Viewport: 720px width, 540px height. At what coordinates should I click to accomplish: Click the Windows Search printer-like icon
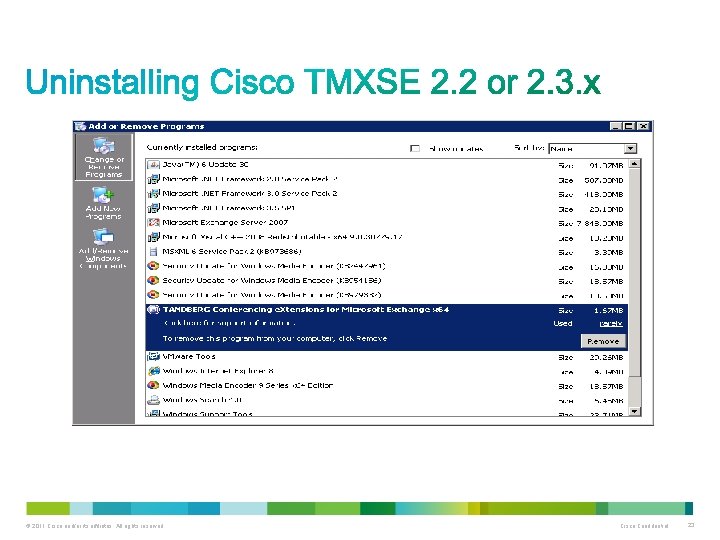pos(153,400)
